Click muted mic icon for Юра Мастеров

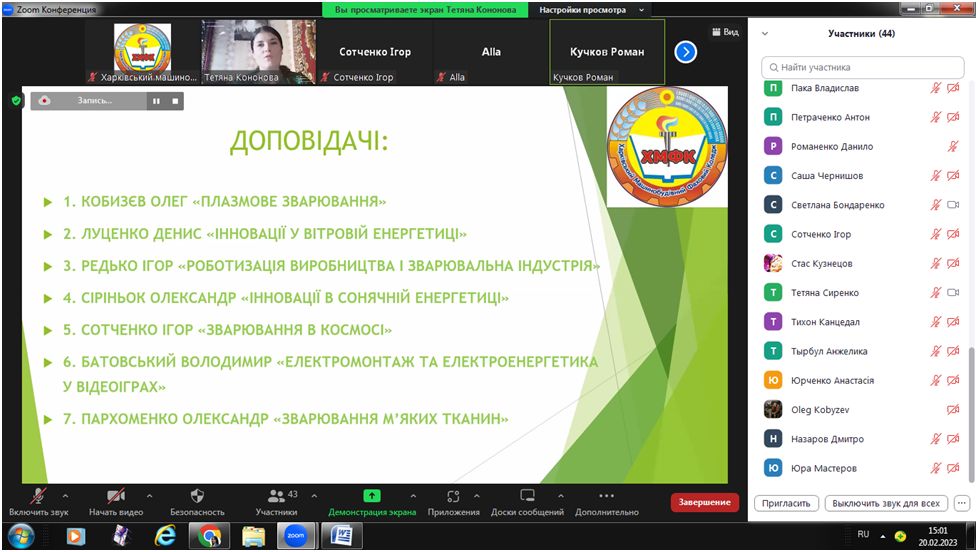[x=936, y=468]
